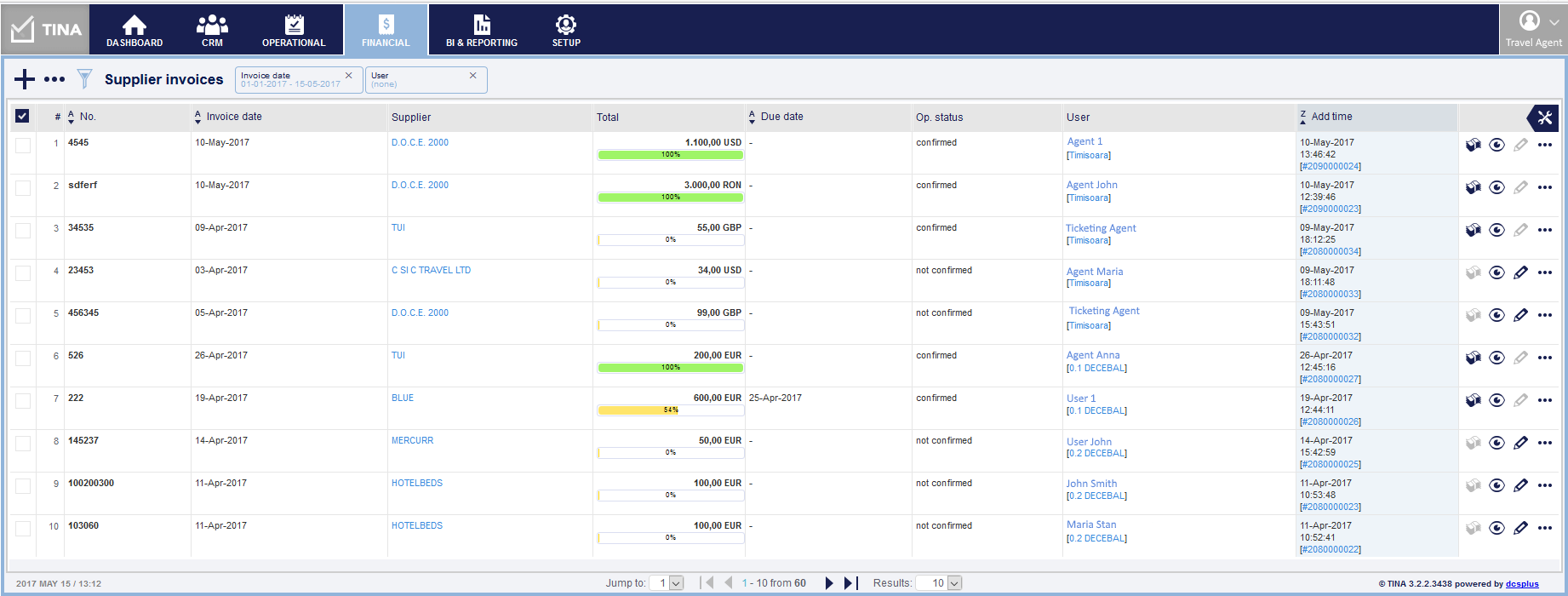Remove the Invoice date filter
The height and width of the screenshot is (596, 1568).
pyautogui.click(x=349, y=76)
